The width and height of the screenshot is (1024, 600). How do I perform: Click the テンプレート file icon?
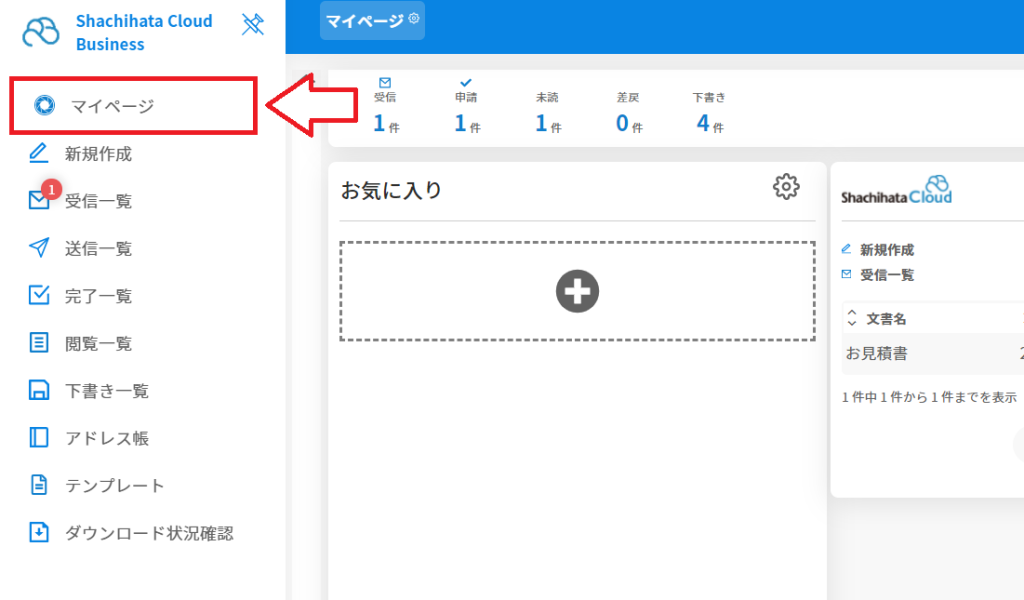[x=39, y=484]
